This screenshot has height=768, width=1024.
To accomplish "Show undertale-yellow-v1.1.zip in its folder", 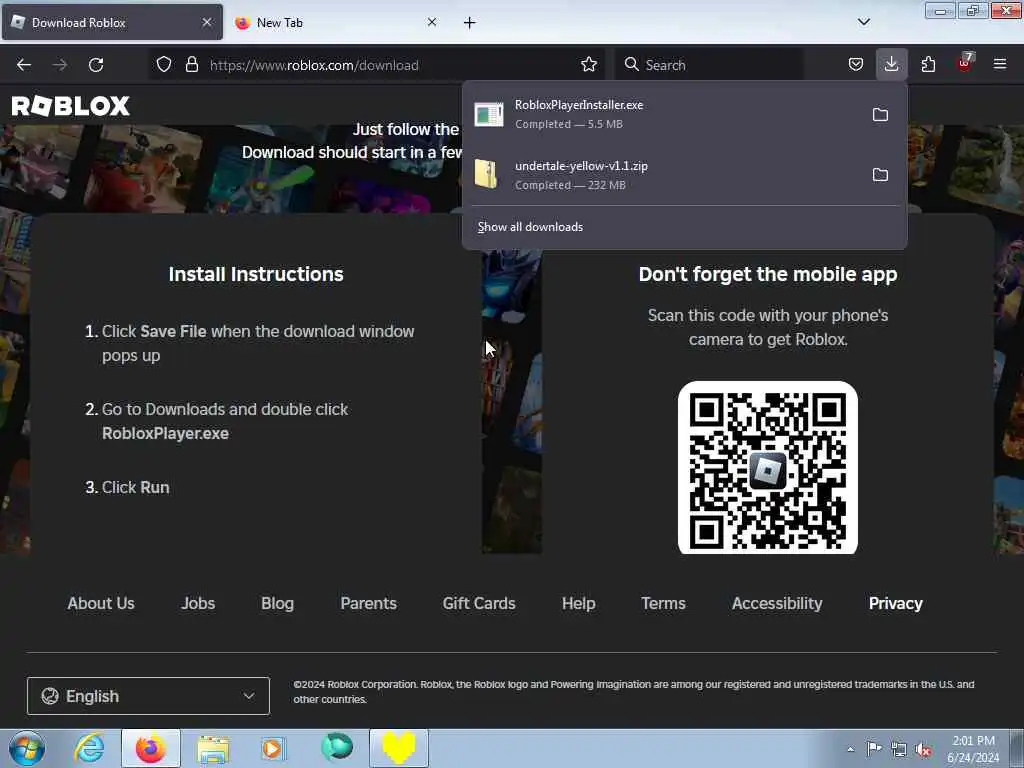I will [880, 175].
